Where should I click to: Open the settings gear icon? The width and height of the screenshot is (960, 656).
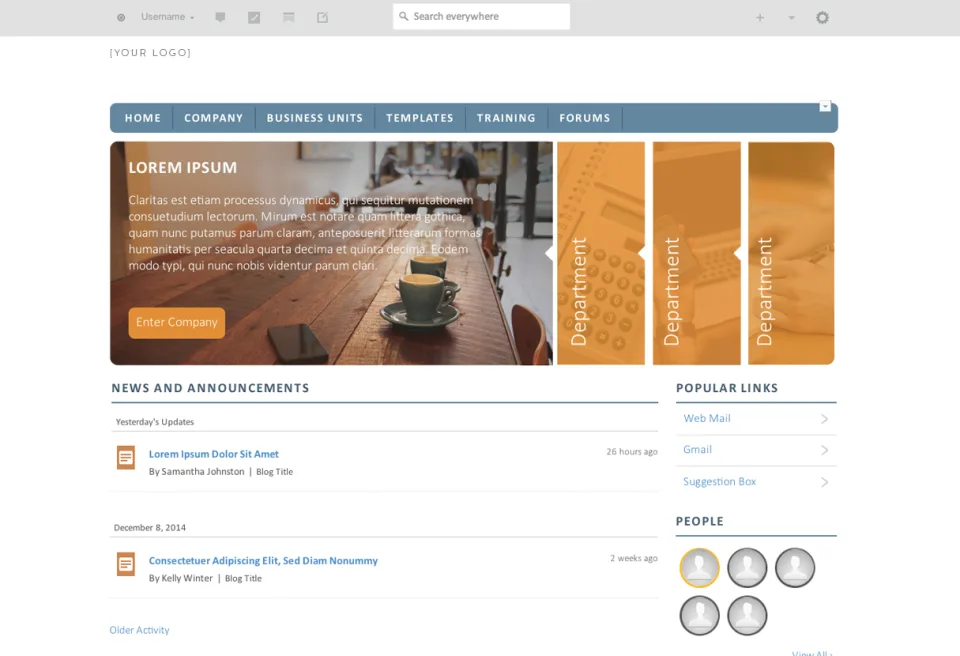tap(822, 18)
